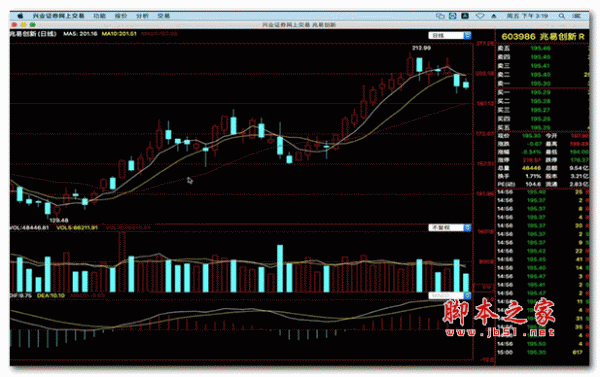Click the tallest cyan volume bar

[280, 269]
